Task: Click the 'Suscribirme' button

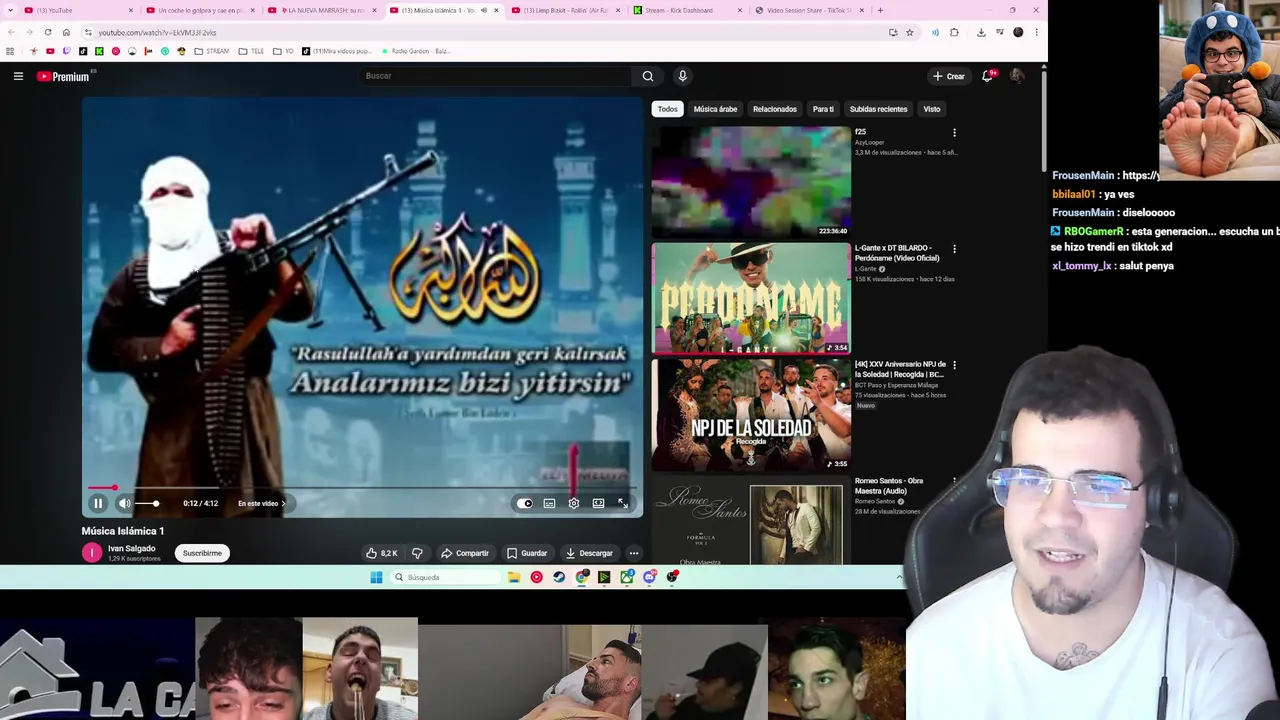Action: tap(202, 553)
